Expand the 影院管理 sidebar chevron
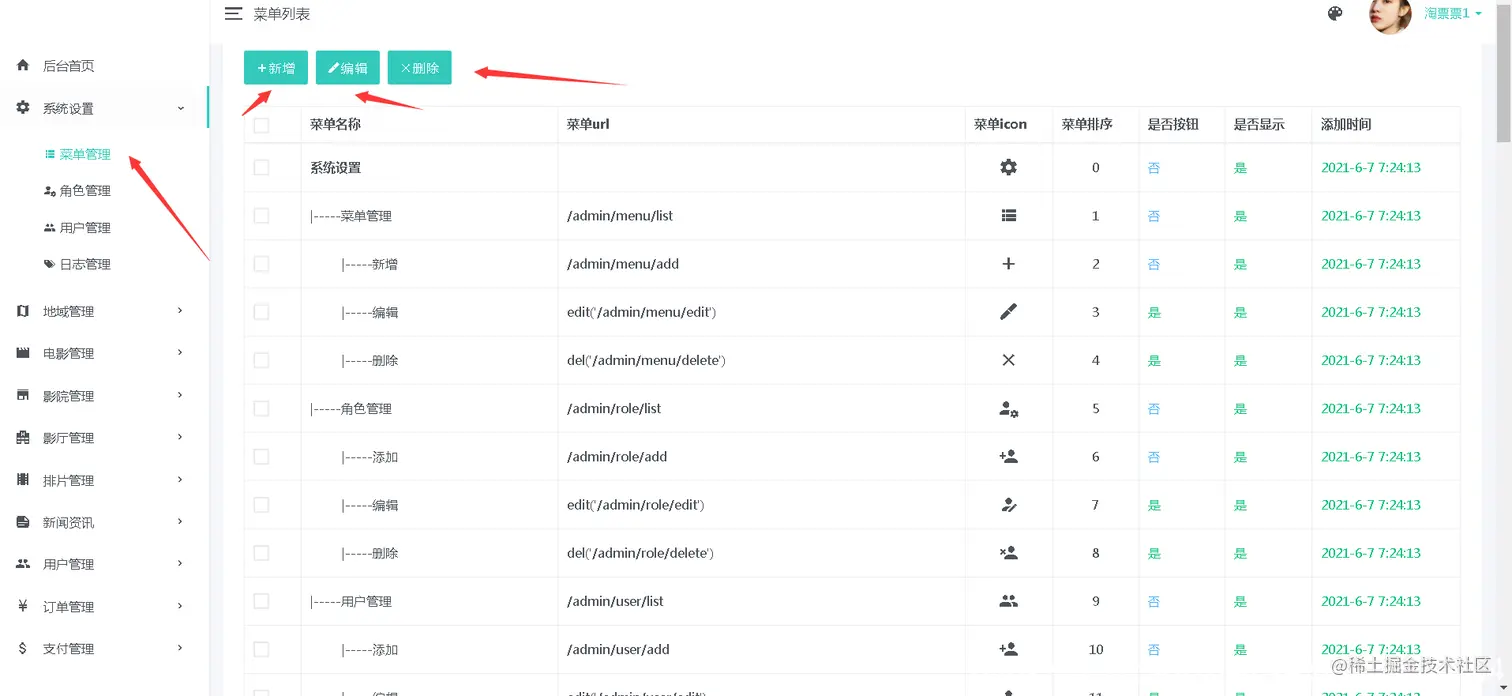This screenshot has height=696, width=1512. [180, 395]
